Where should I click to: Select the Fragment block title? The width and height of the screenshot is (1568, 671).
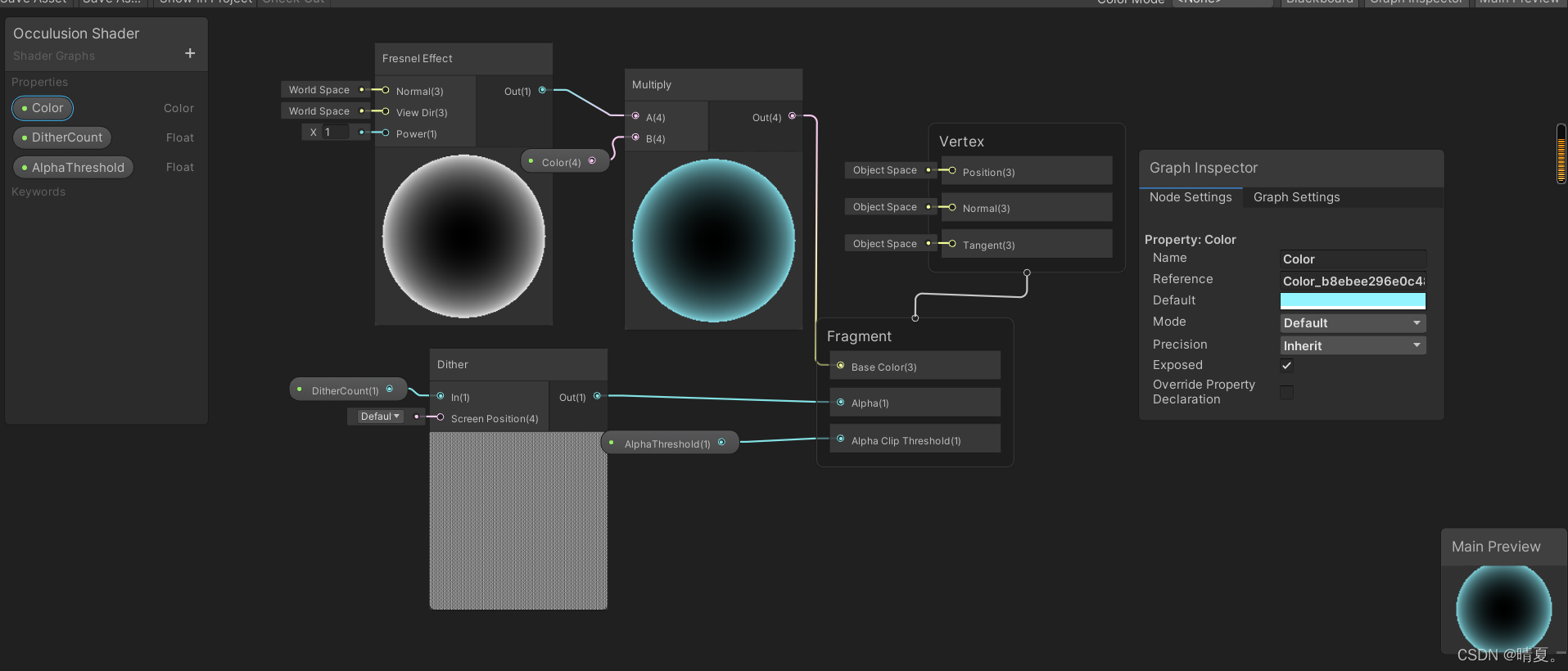(x=859, y=336)
